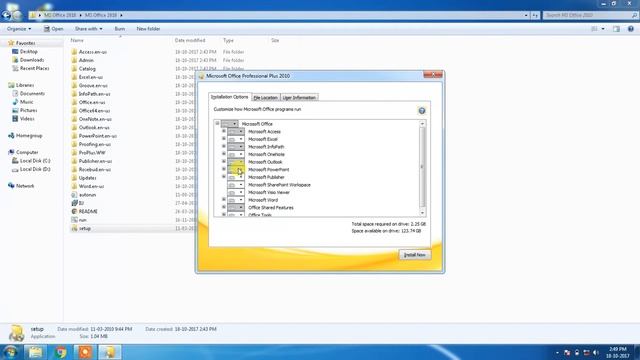Open install-state dropdown for Microsoft Publisher

236,177
